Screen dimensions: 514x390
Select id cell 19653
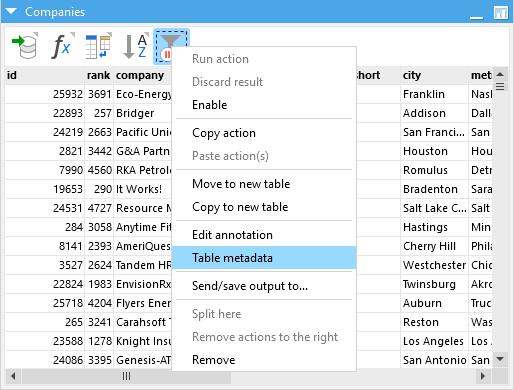(x=44, y=189)
